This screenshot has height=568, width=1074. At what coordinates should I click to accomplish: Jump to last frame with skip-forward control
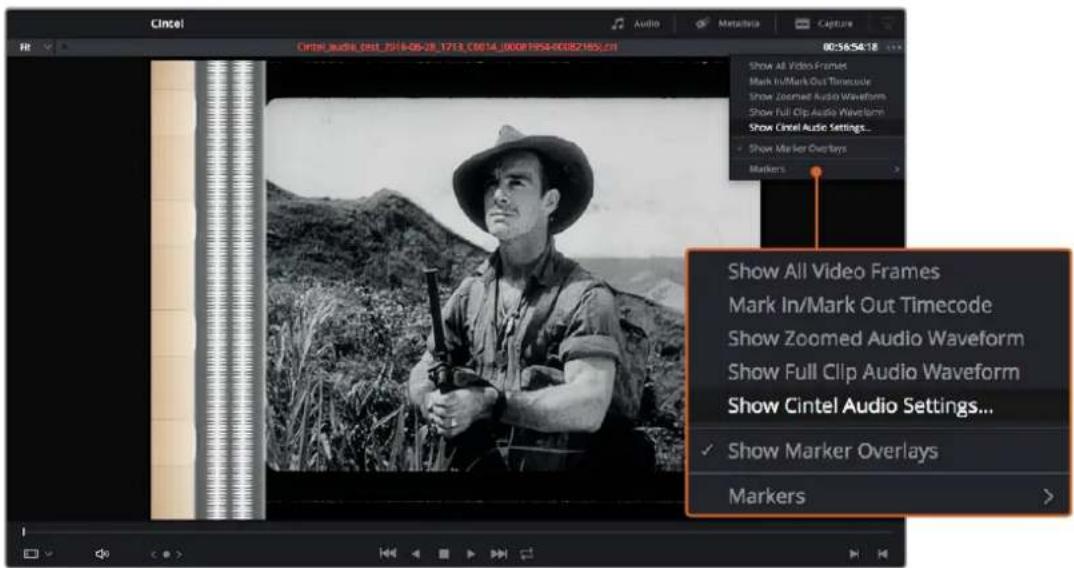[x=499, y=554]
